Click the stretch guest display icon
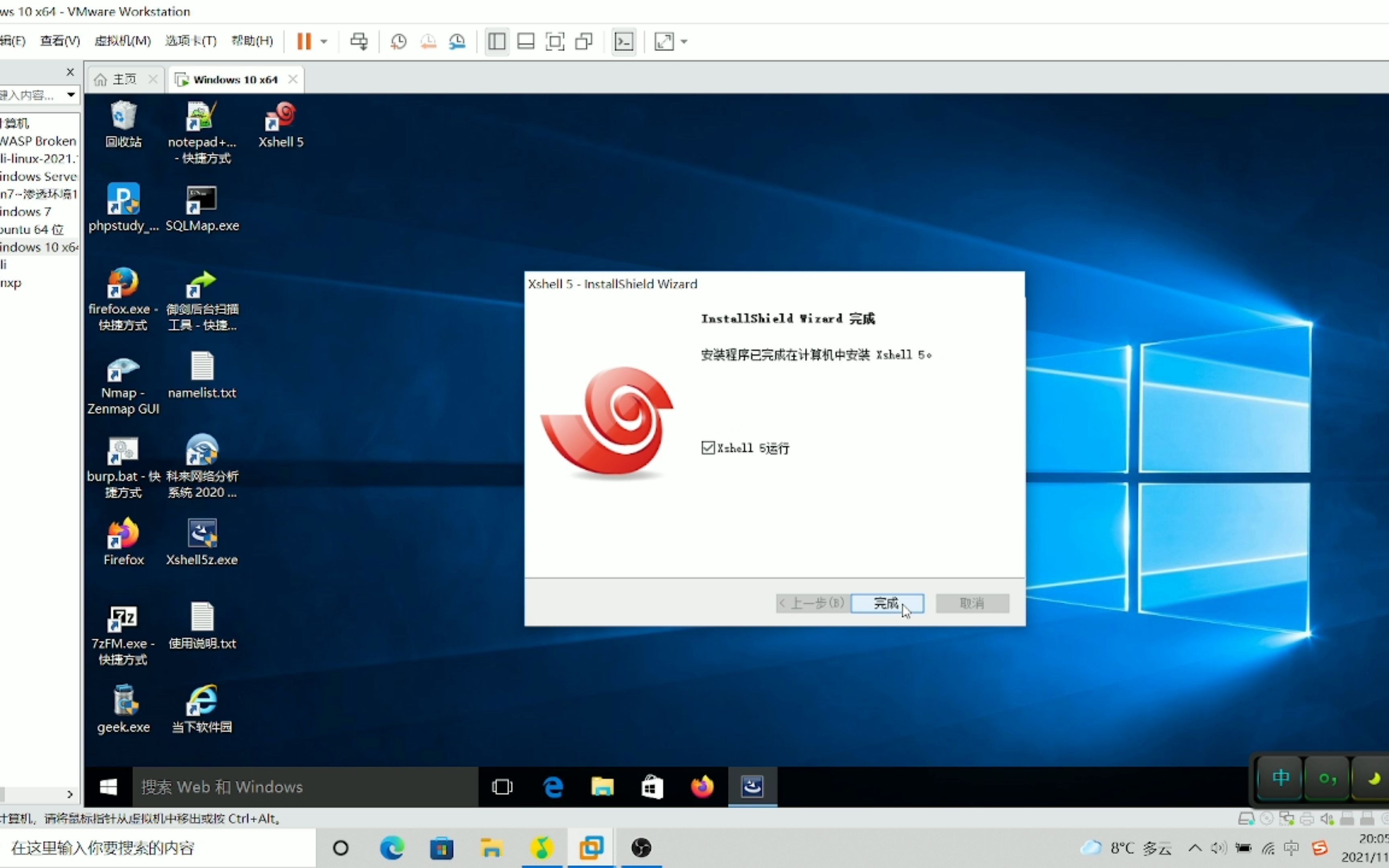This screenshot has width=1389, height=868. tap(664, 41)
